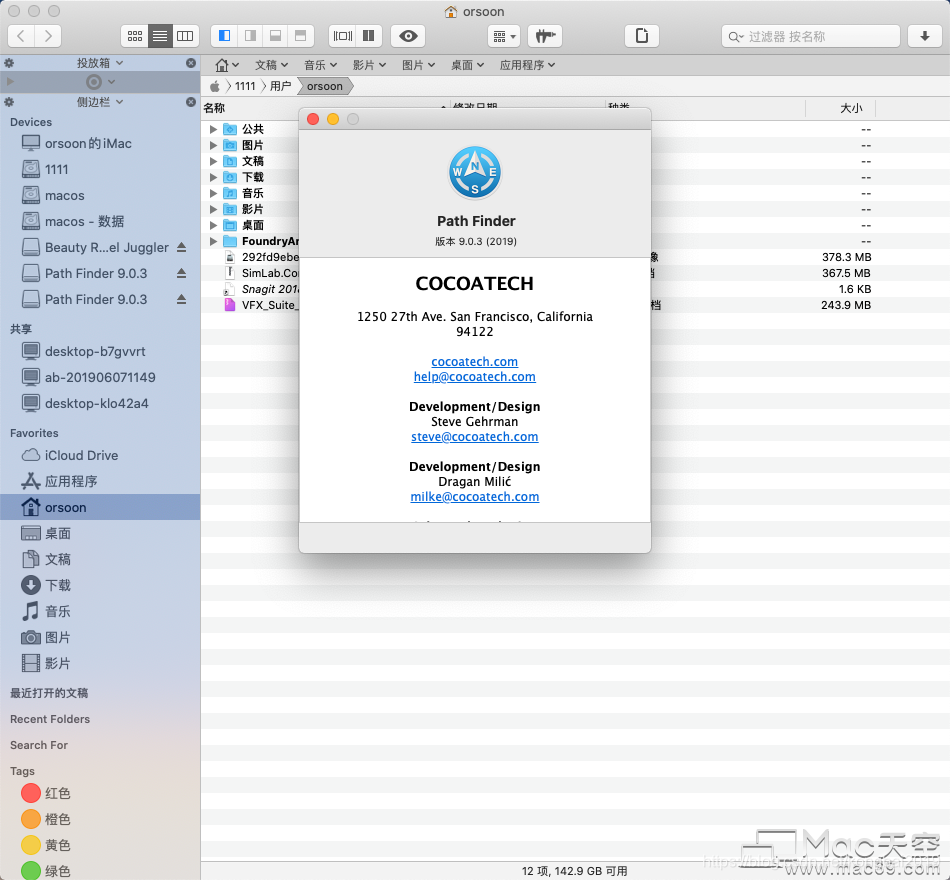Select the 1111 disk in sidebar

click(x=100, y=169)
